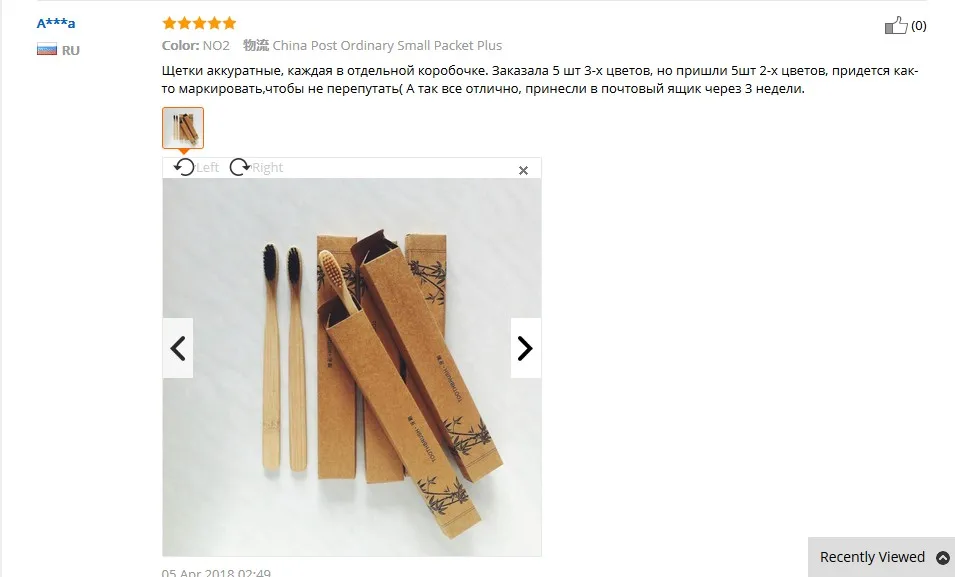Screen dimensions: 955x577
Task: Click the 05 Apr 2018 review date
Action: click(216, 573)
